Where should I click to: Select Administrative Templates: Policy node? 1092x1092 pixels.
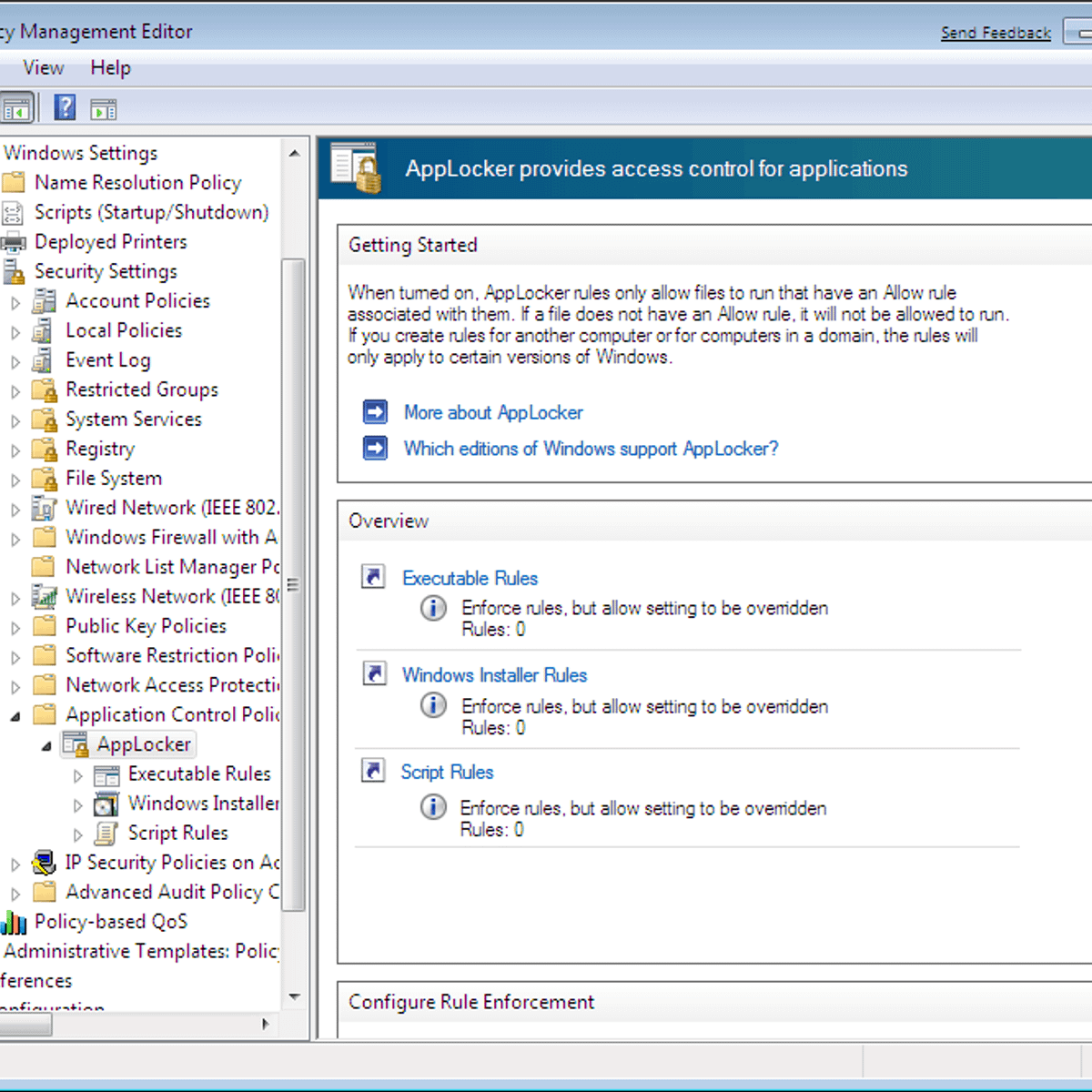142,951
